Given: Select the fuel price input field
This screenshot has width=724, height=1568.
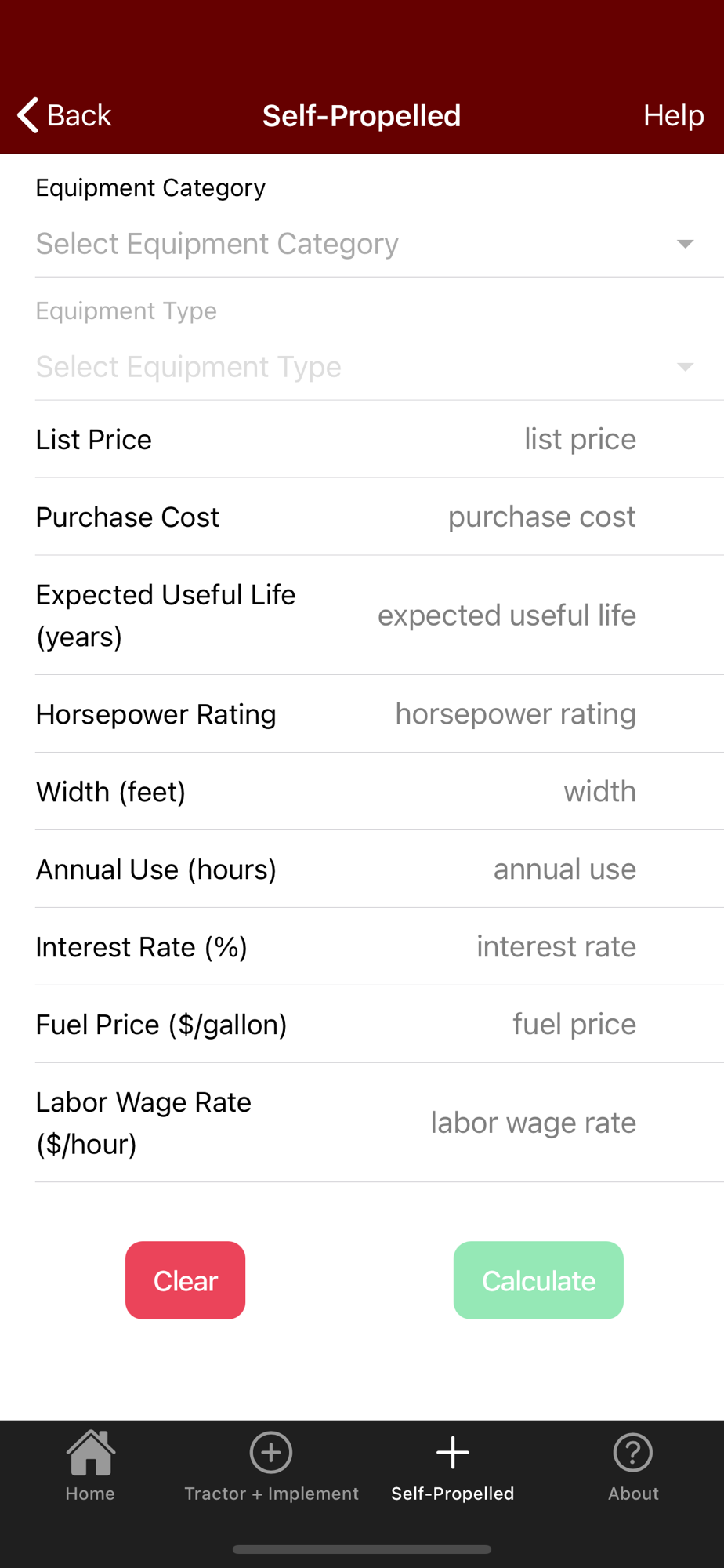Looking at the screenshot, I should tap(574, 1024).
